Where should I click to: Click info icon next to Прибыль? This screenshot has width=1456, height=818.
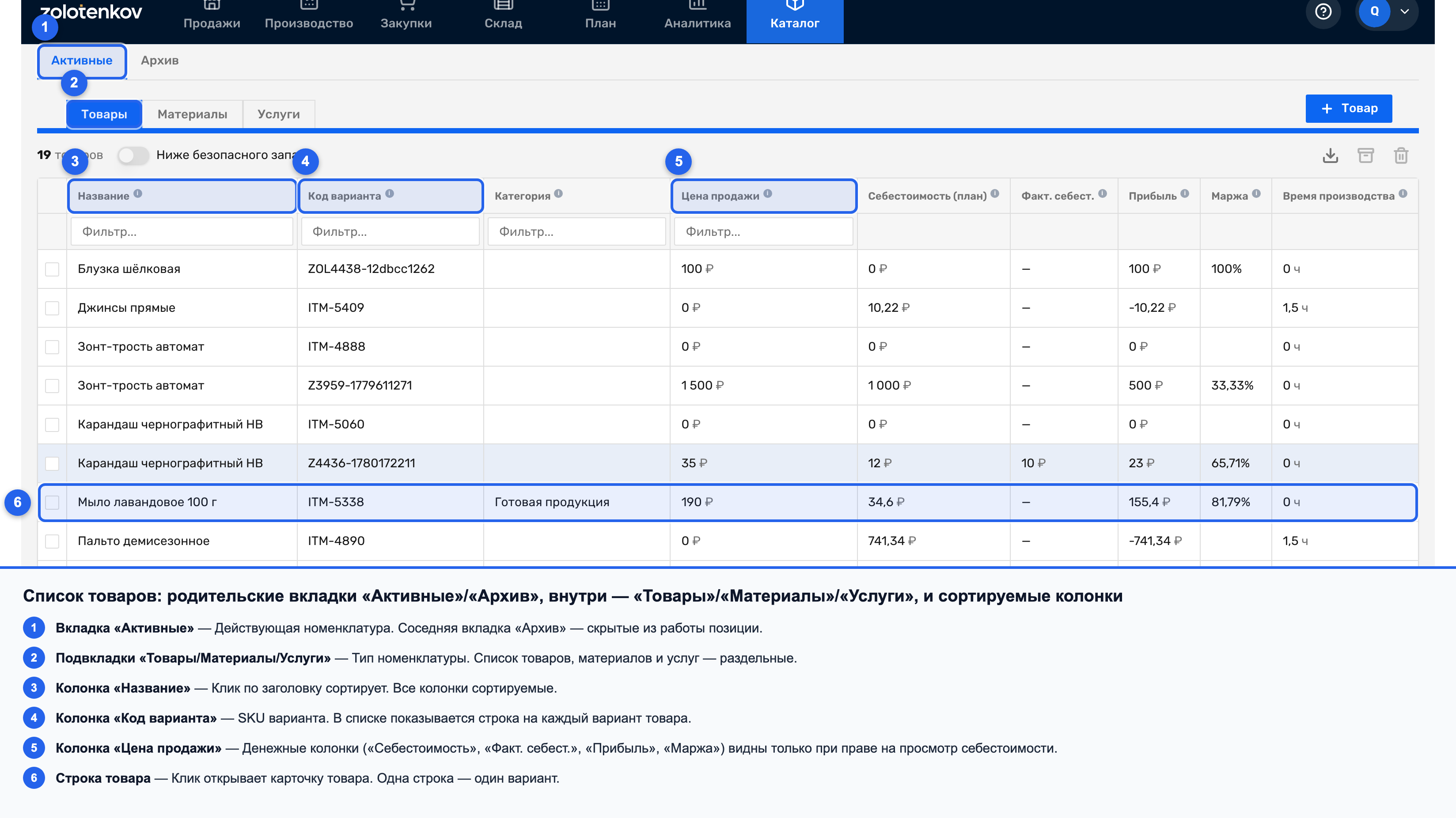(1185, 193)
